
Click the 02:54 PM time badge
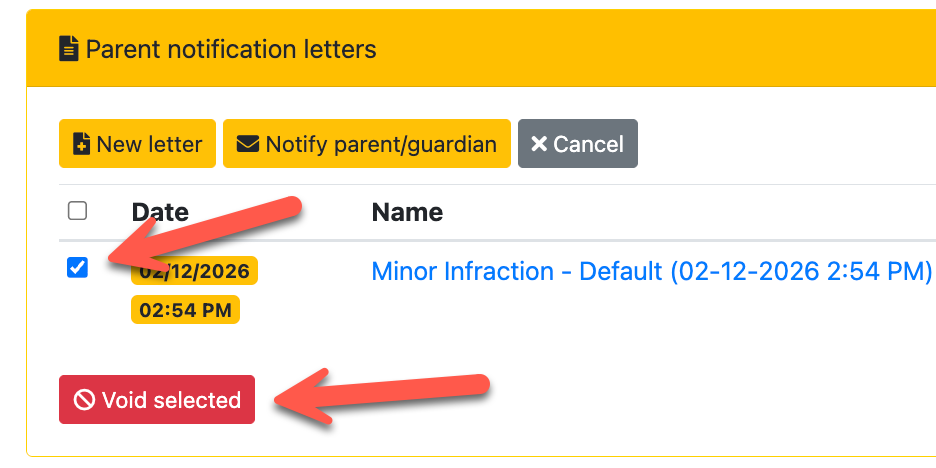click(x=185, y=310)
